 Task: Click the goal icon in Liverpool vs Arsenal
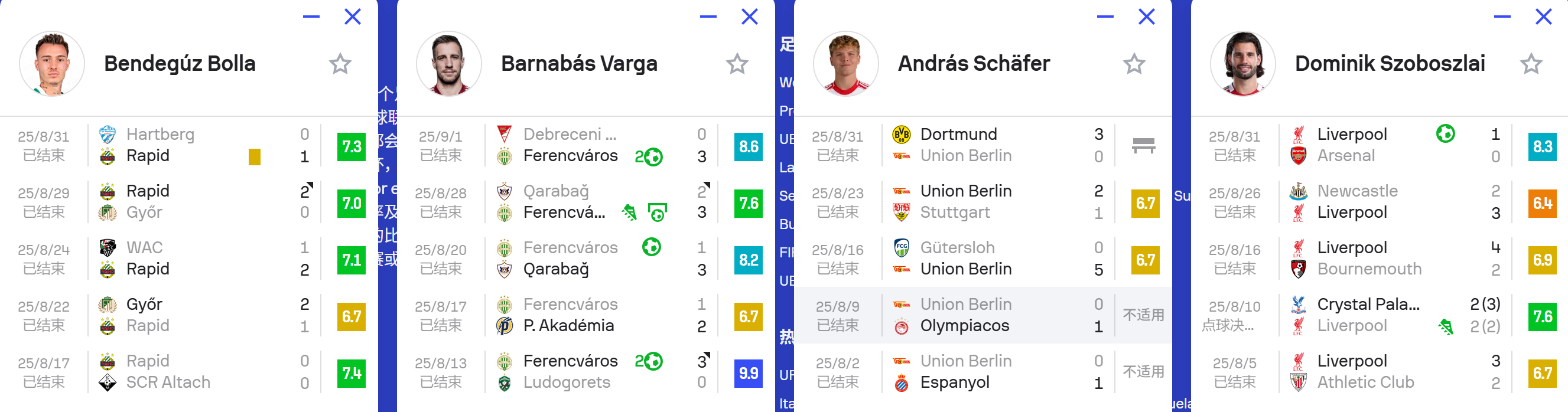point(1445,134)
